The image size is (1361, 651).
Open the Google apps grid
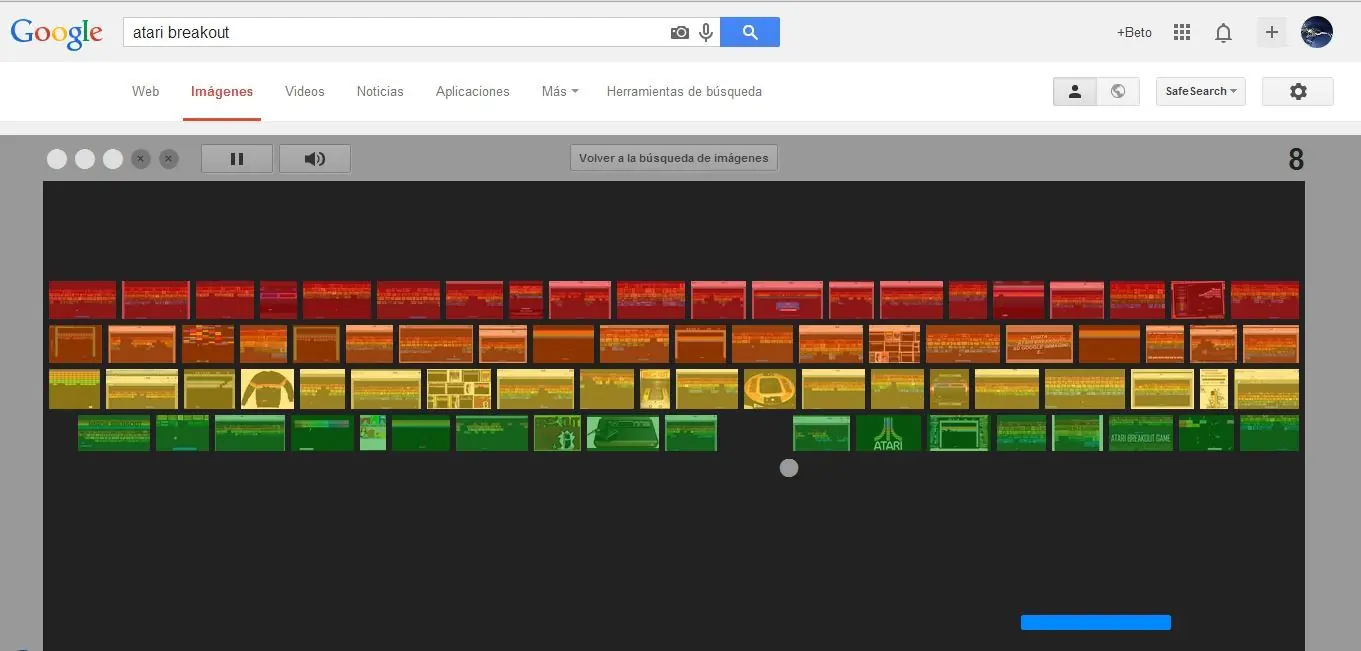tap(1182, 32)
